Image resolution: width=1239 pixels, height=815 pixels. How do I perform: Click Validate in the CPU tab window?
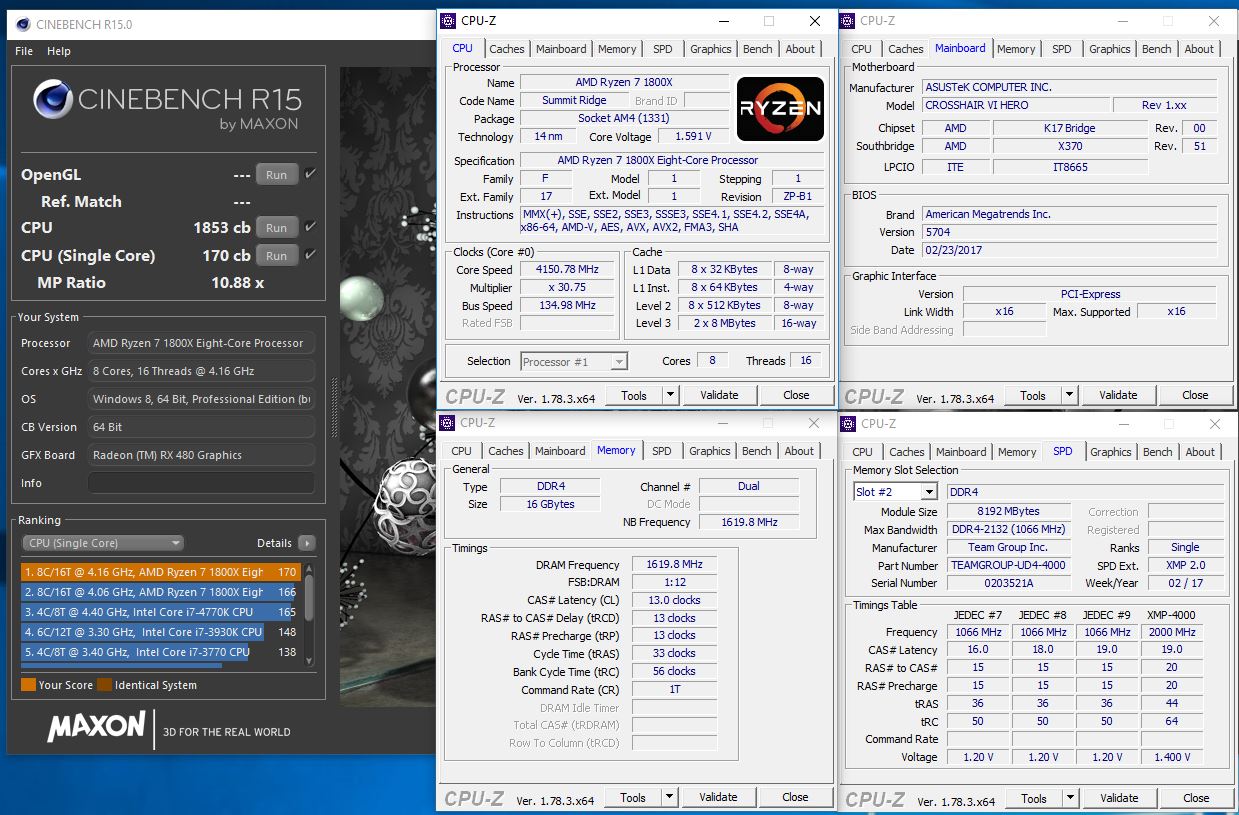coord(719,395)
